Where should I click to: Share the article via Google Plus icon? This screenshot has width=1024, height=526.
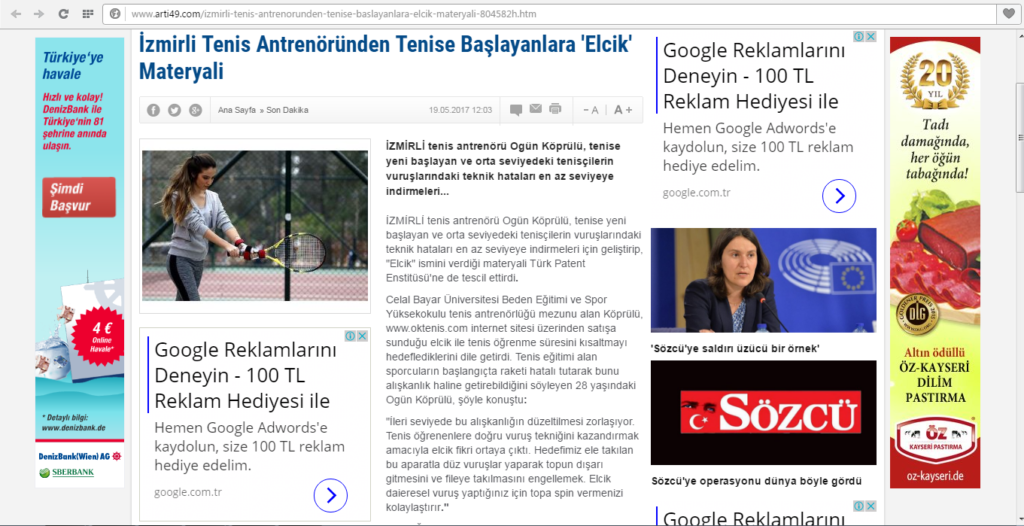tap(195, 110)
